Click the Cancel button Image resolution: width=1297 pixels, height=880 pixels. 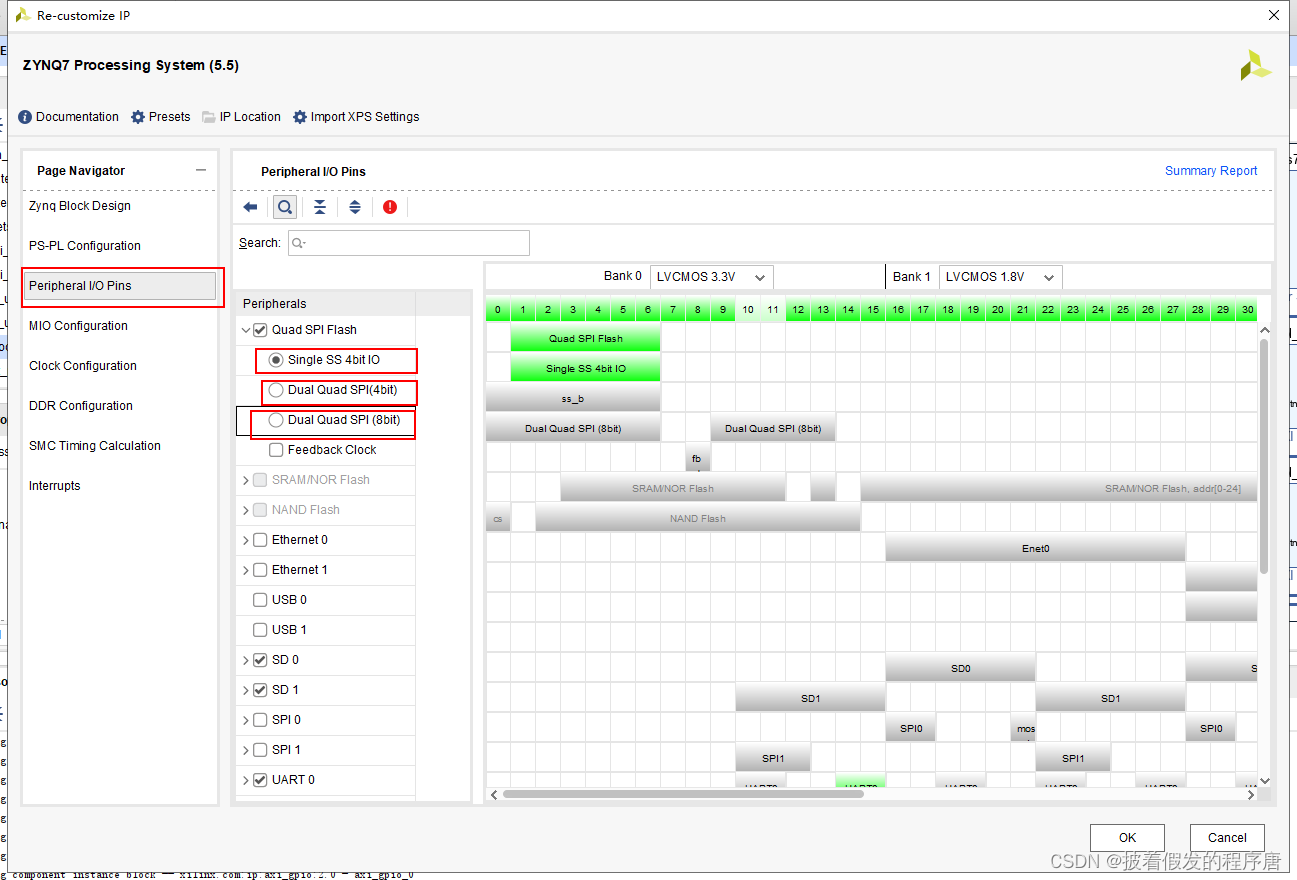click(x=1227, y=838)
